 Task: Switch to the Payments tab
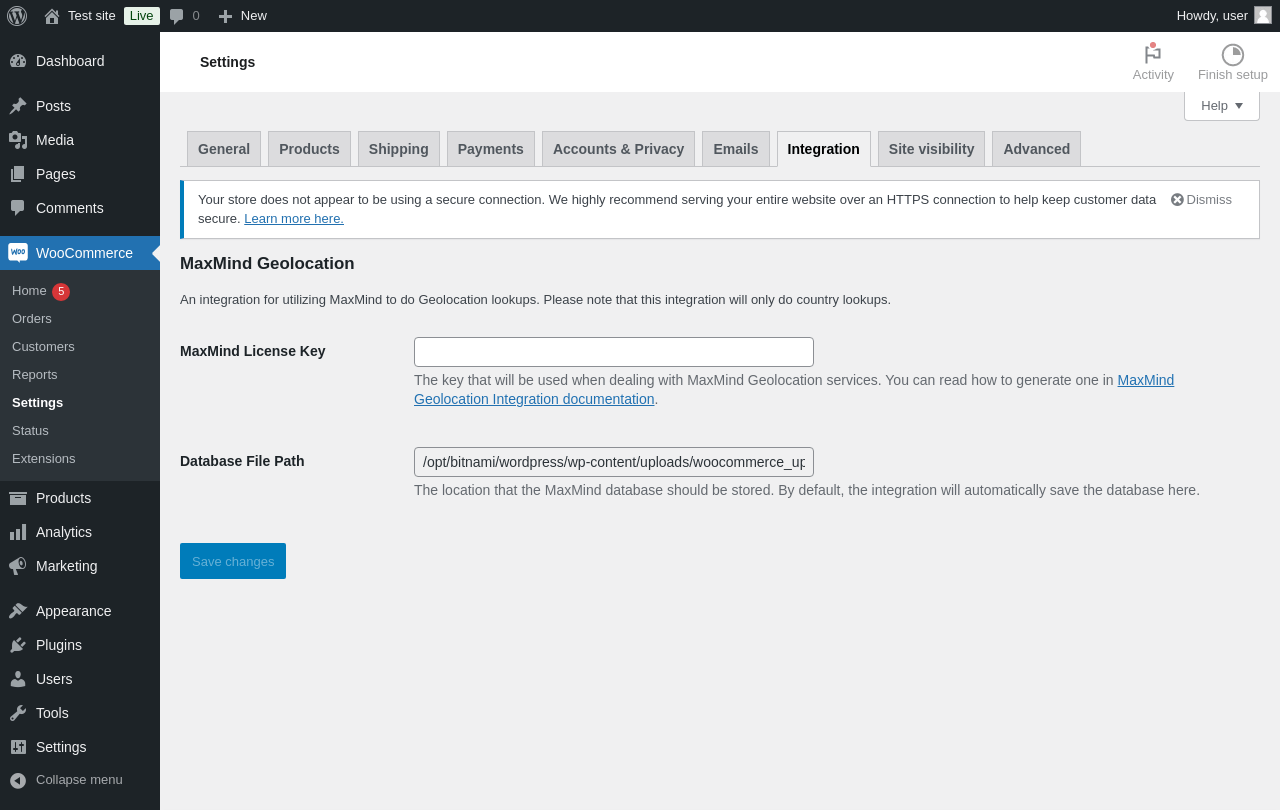coord(490,149)
